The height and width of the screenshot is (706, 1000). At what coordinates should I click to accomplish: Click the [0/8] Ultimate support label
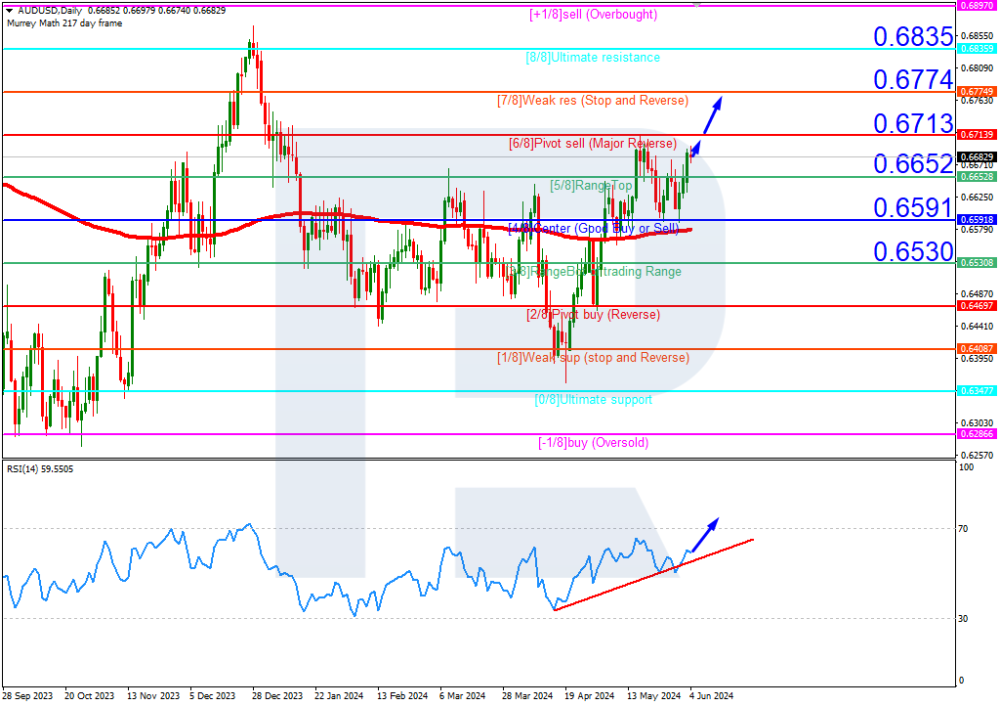tap(592, 400)
